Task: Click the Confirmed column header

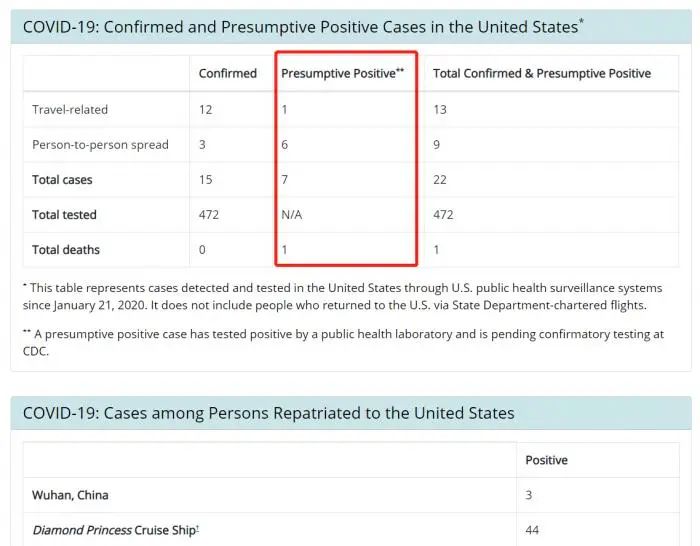Action: pos(227,73)
